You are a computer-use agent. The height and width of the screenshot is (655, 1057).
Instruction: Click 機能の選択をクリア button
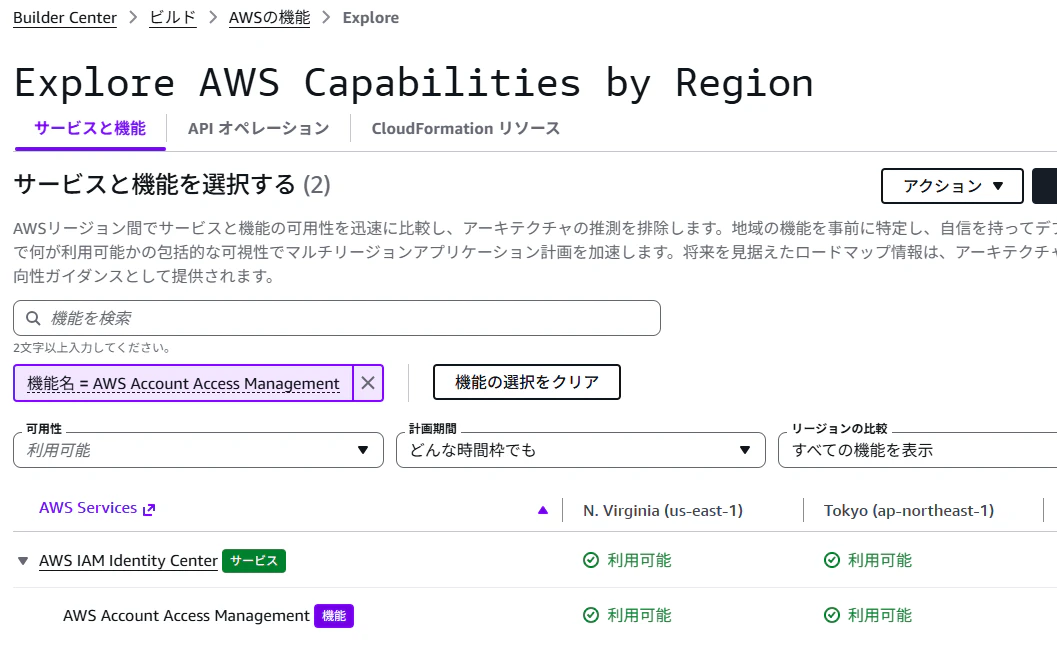(526, 382)
